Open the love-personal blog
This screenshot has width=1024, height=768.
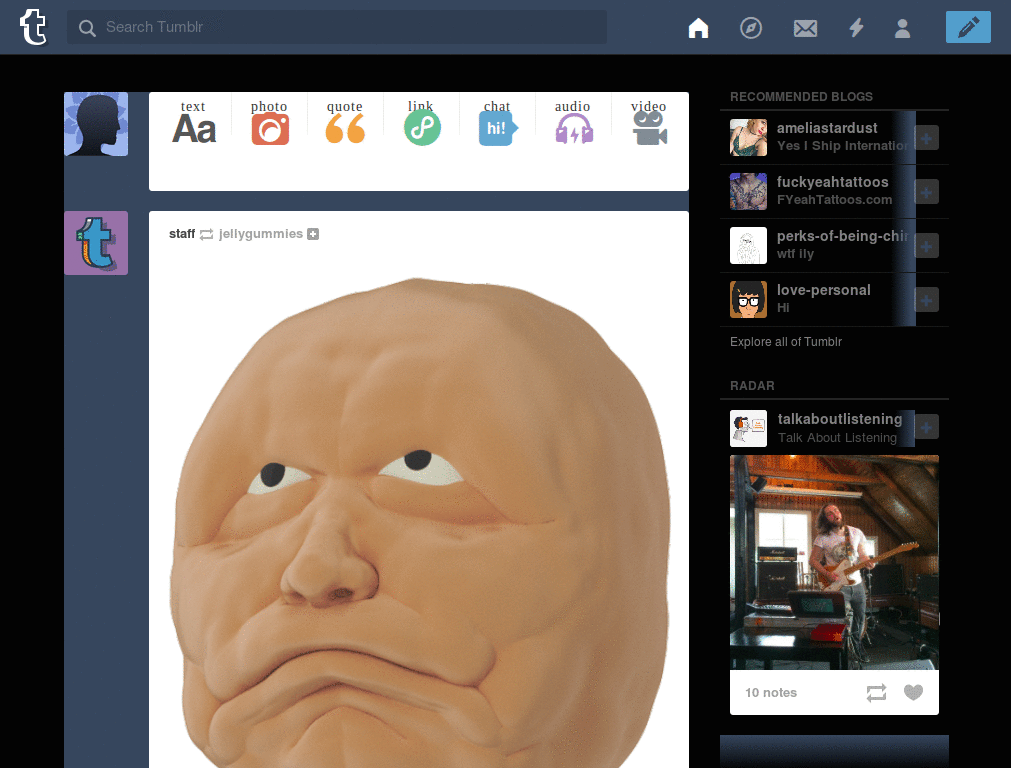point(824,290)
